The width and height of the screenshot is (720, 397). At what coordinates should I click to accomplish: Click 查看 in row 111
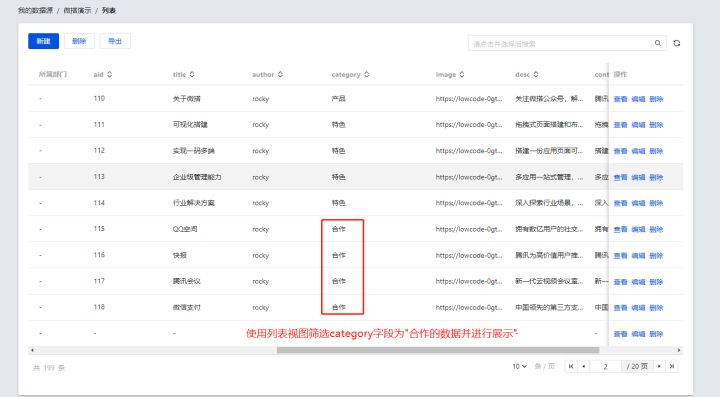click(x=620, y=125)
